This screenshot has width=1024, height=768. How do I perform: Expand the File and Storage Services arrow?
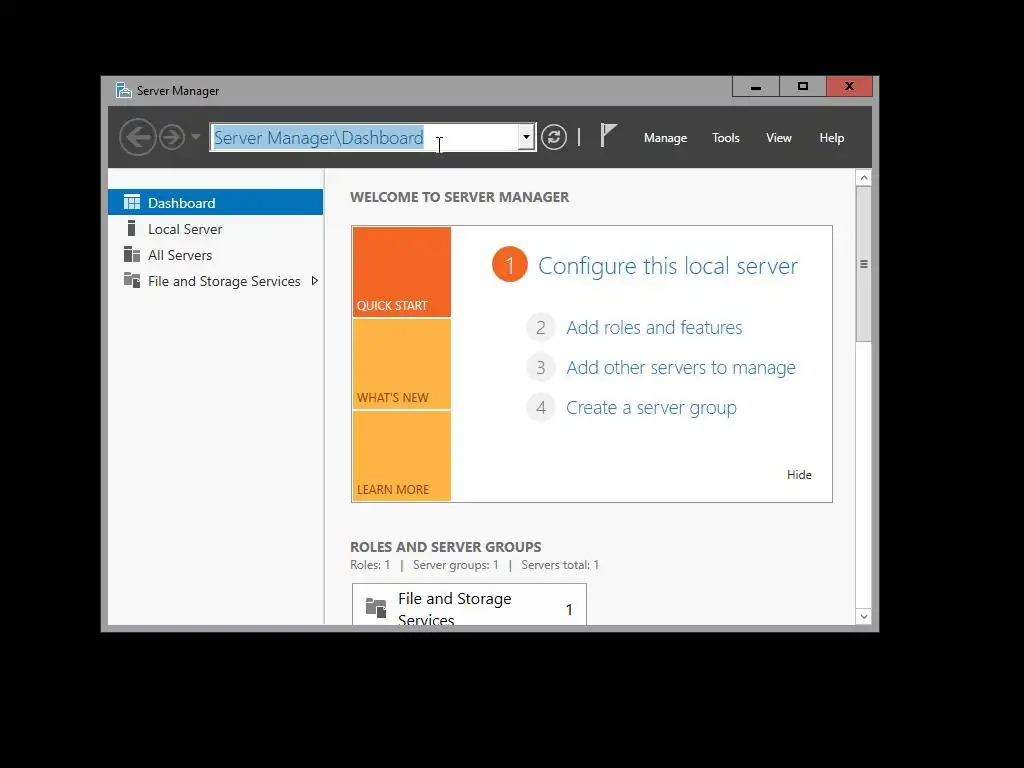(x=315, y=281)
